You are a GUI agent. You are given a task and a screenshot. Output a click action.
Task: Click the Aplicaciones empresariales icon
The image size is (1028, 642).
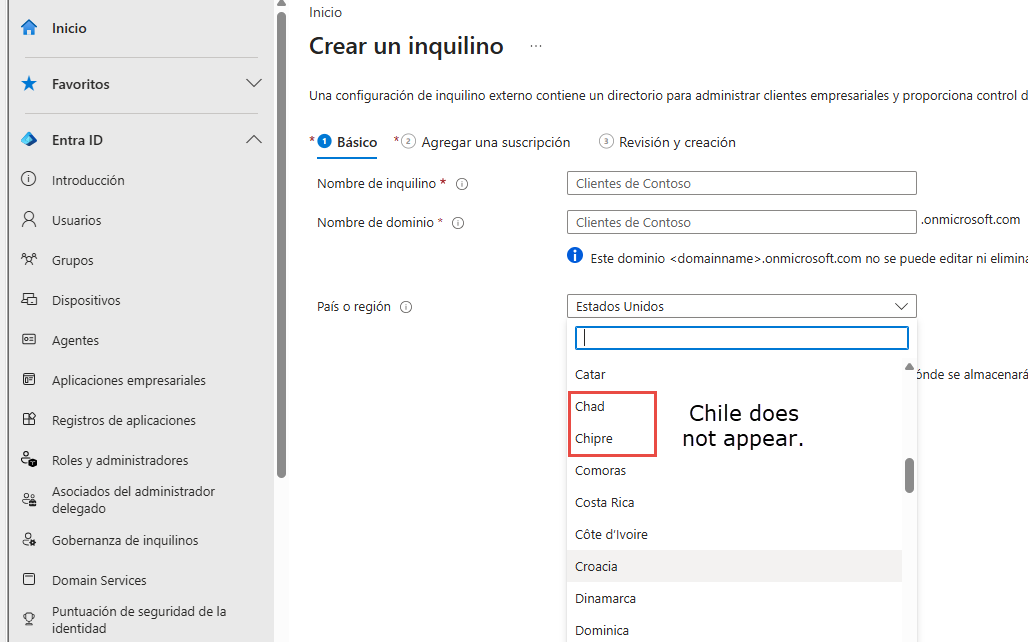pos(29,379)
